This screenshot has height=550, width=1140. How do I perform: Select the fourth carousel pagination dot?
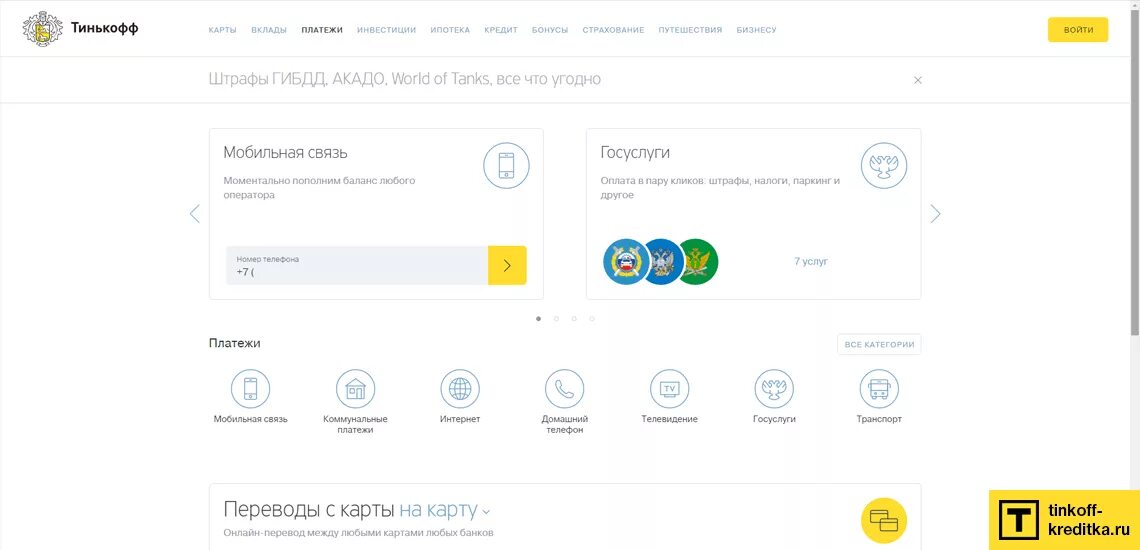coord(592,319)
